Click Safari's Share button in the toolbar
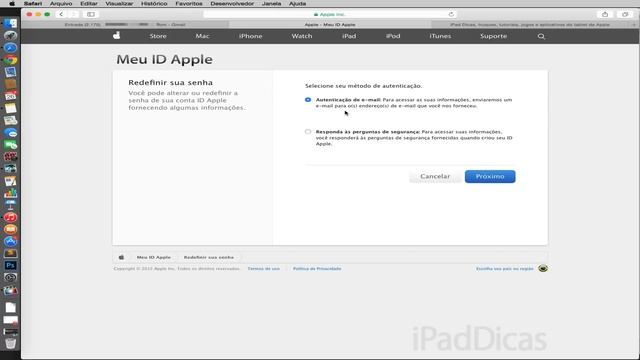Viewport: 640px width, 360px height. pyautogui.click(x=605, y=14)
